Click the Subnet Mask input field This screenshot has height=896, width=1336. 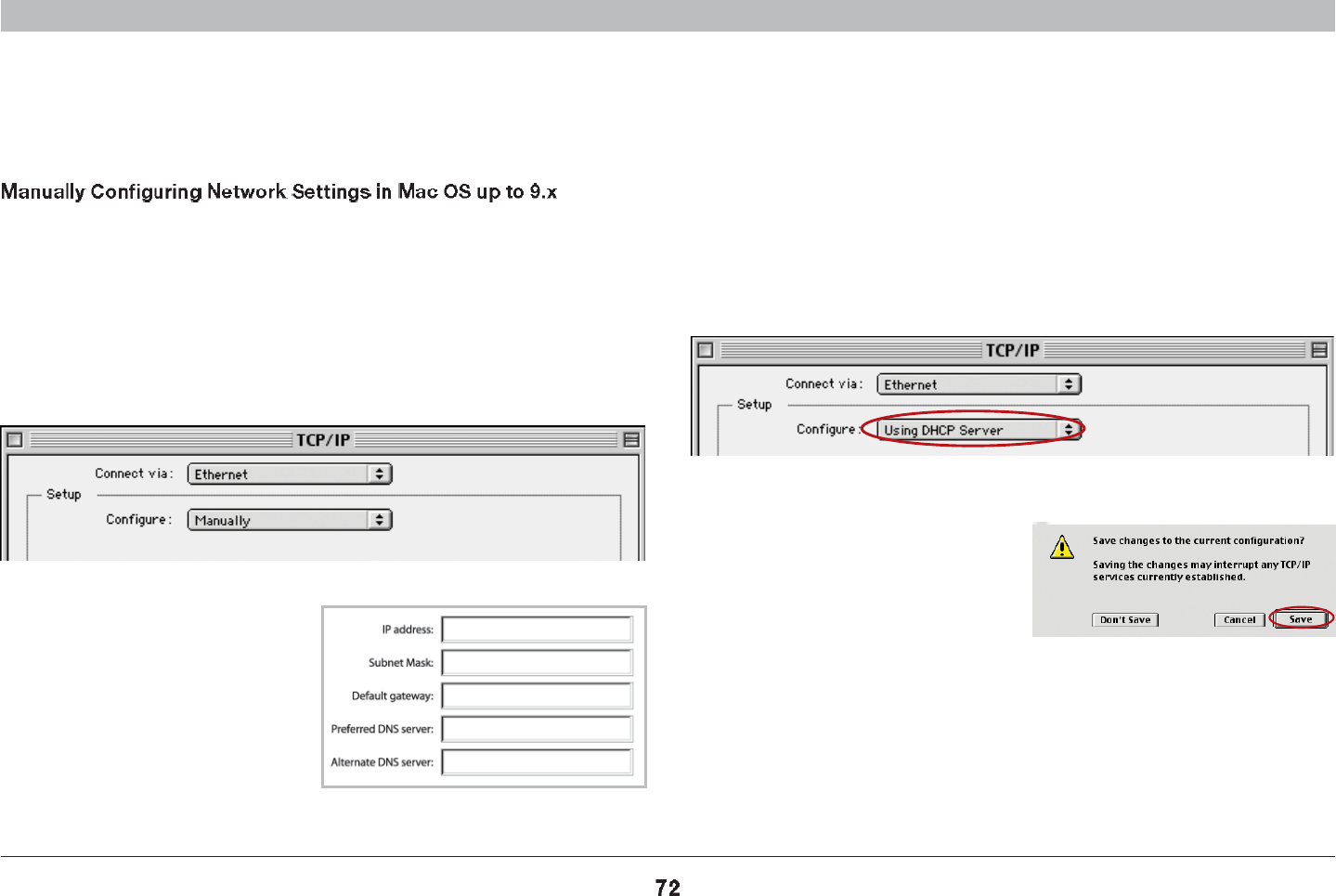537,663
